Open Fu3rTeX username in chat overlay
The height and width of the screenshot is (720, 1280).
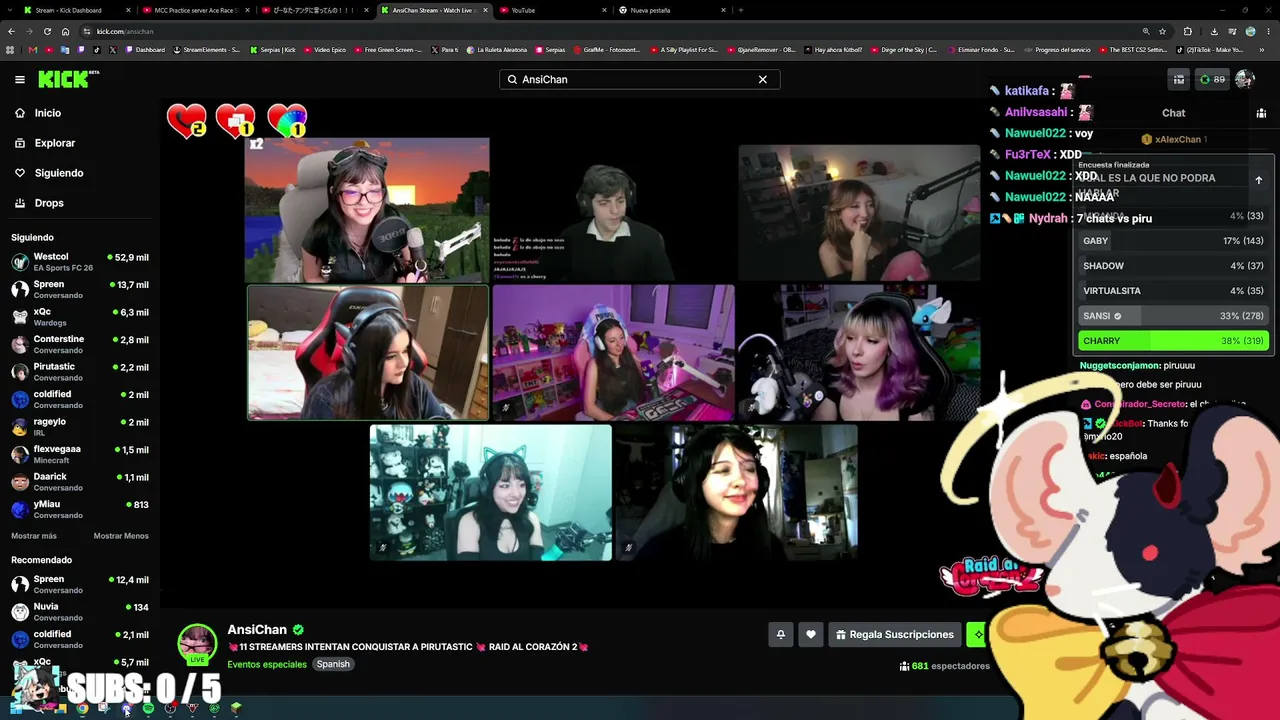(x=1028, y=155)
